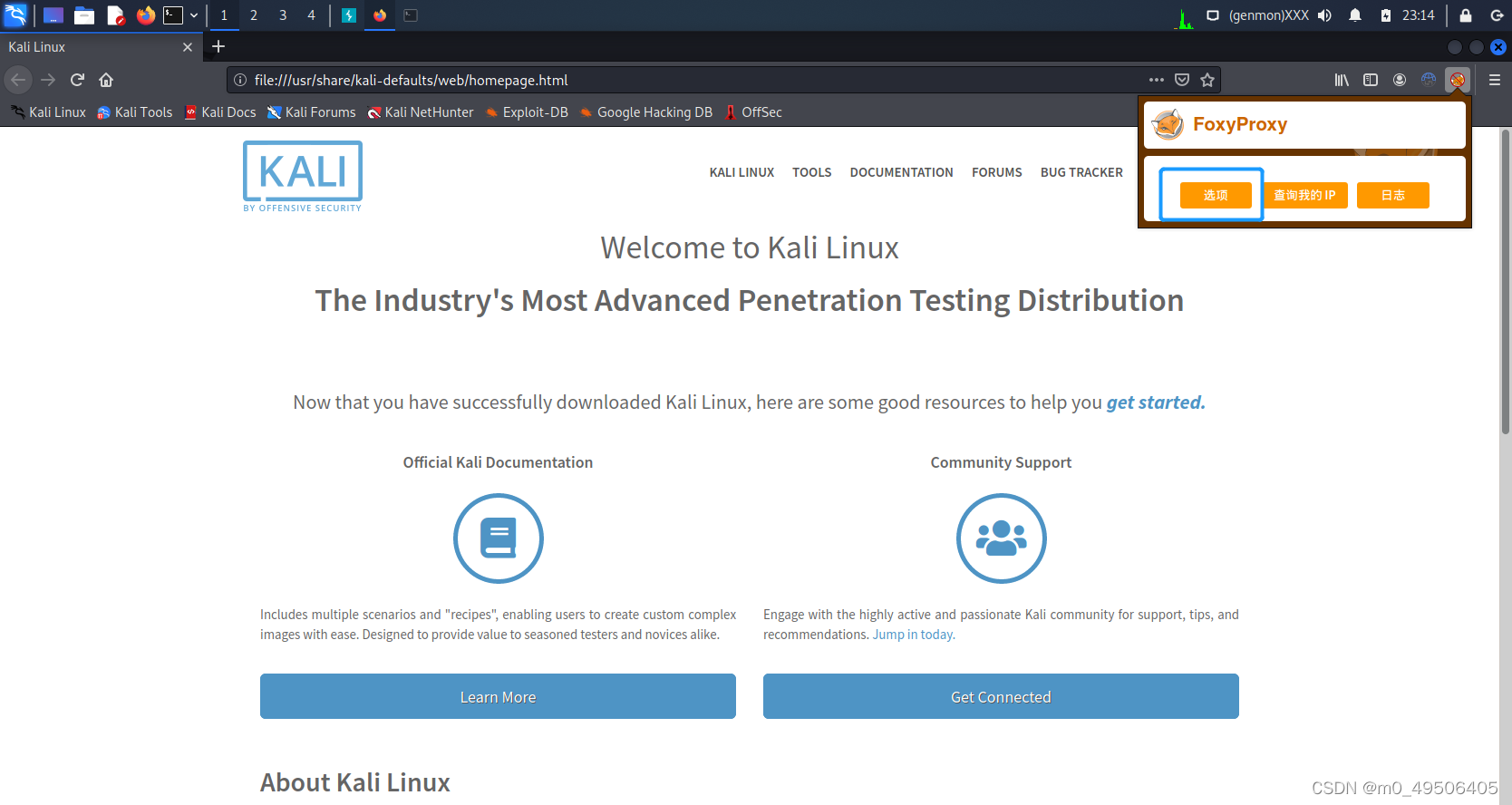Open the Kali NetHunter bookmark
Viewport: 1512px width, 805px height.
(x=421, y=112)
